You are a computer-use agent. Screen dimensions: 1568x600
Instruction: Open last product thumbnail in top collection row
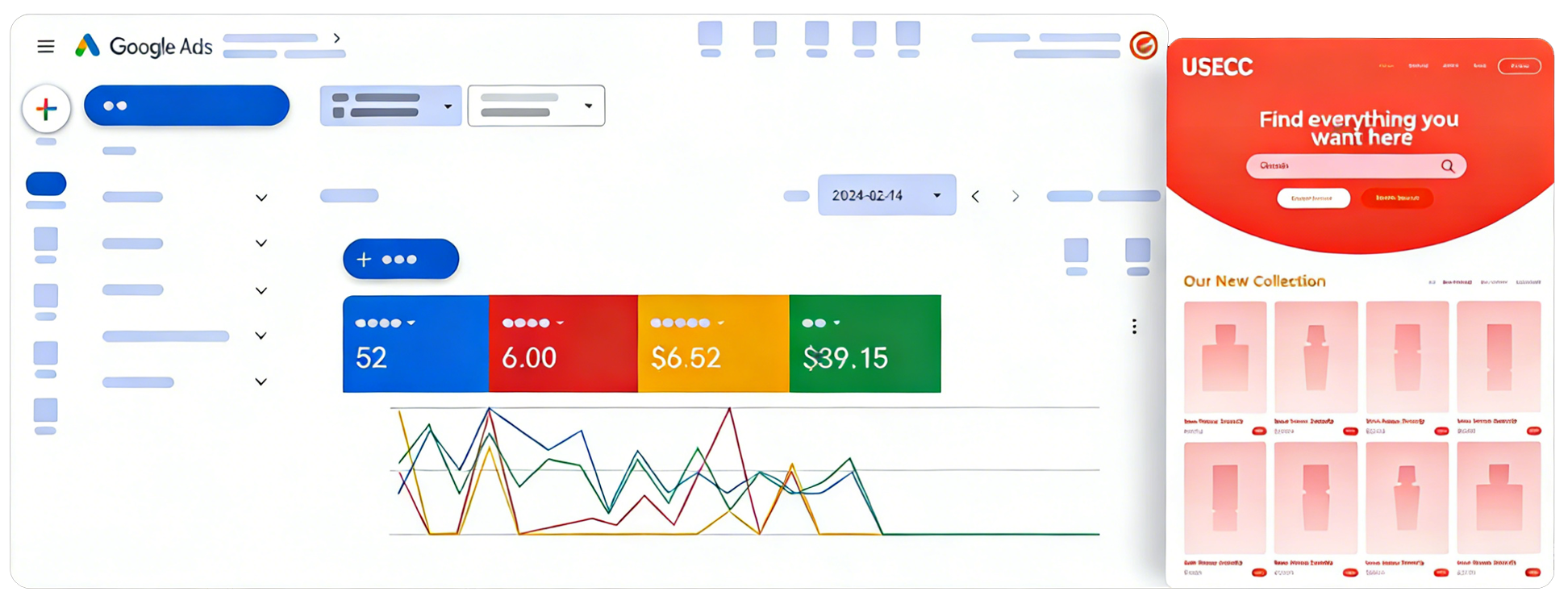pos(1499,357)
